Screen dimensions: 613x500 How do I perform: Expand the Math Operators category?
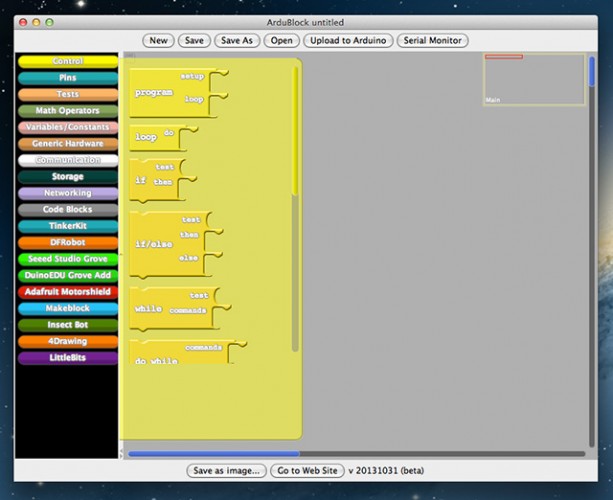point(67,111)
